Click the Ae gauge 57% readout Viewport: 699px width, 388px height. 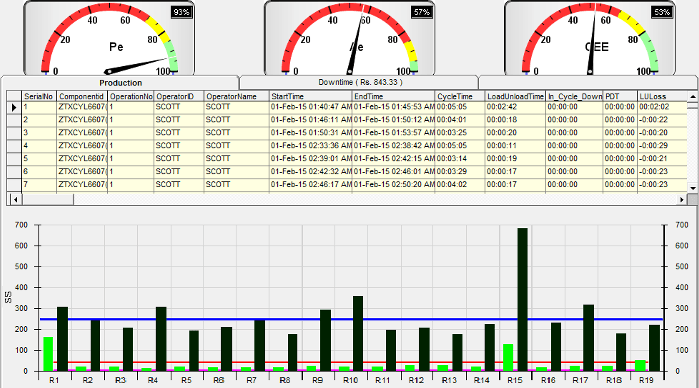coord(422,12)
